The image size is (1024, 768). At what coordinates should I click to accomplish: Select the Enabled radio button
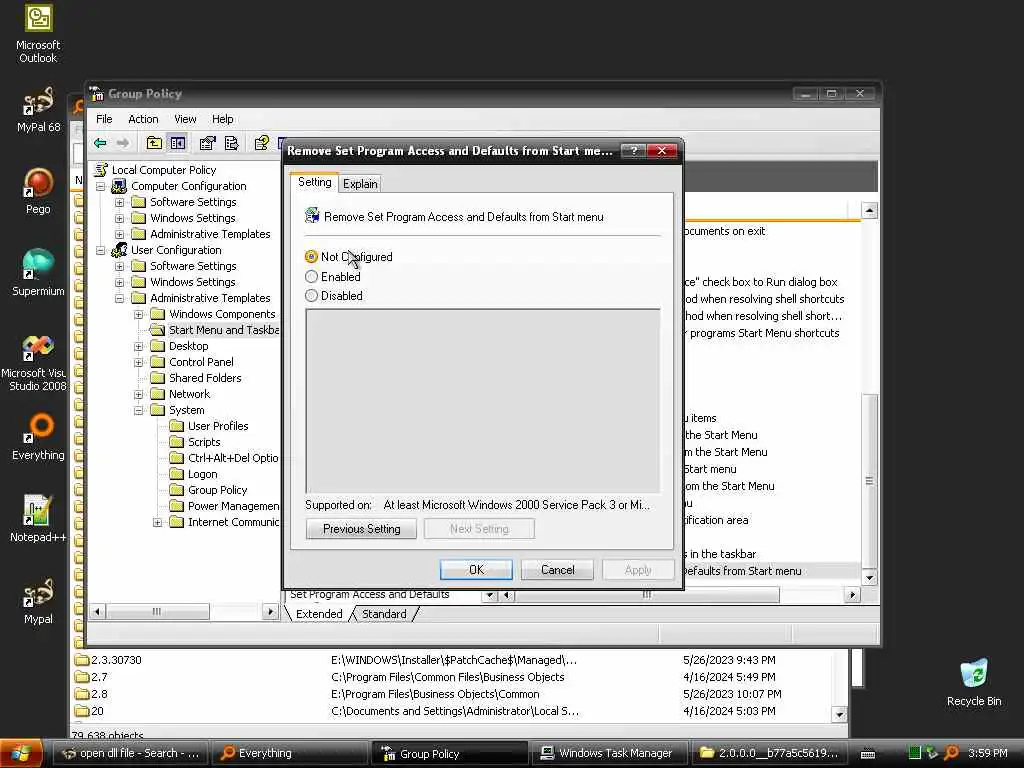click(x=312, y=276)
